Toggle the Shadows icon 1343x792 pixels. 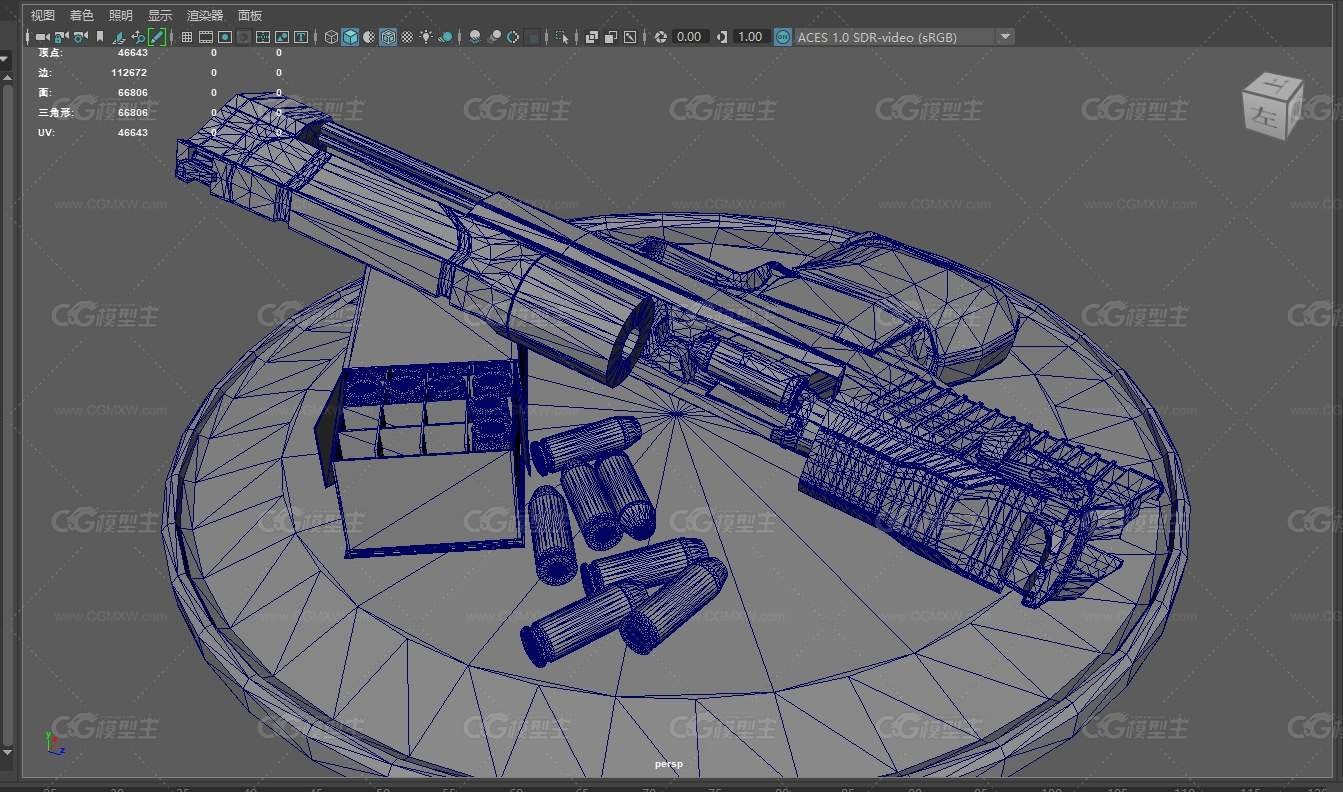click(x=445, y=37)
